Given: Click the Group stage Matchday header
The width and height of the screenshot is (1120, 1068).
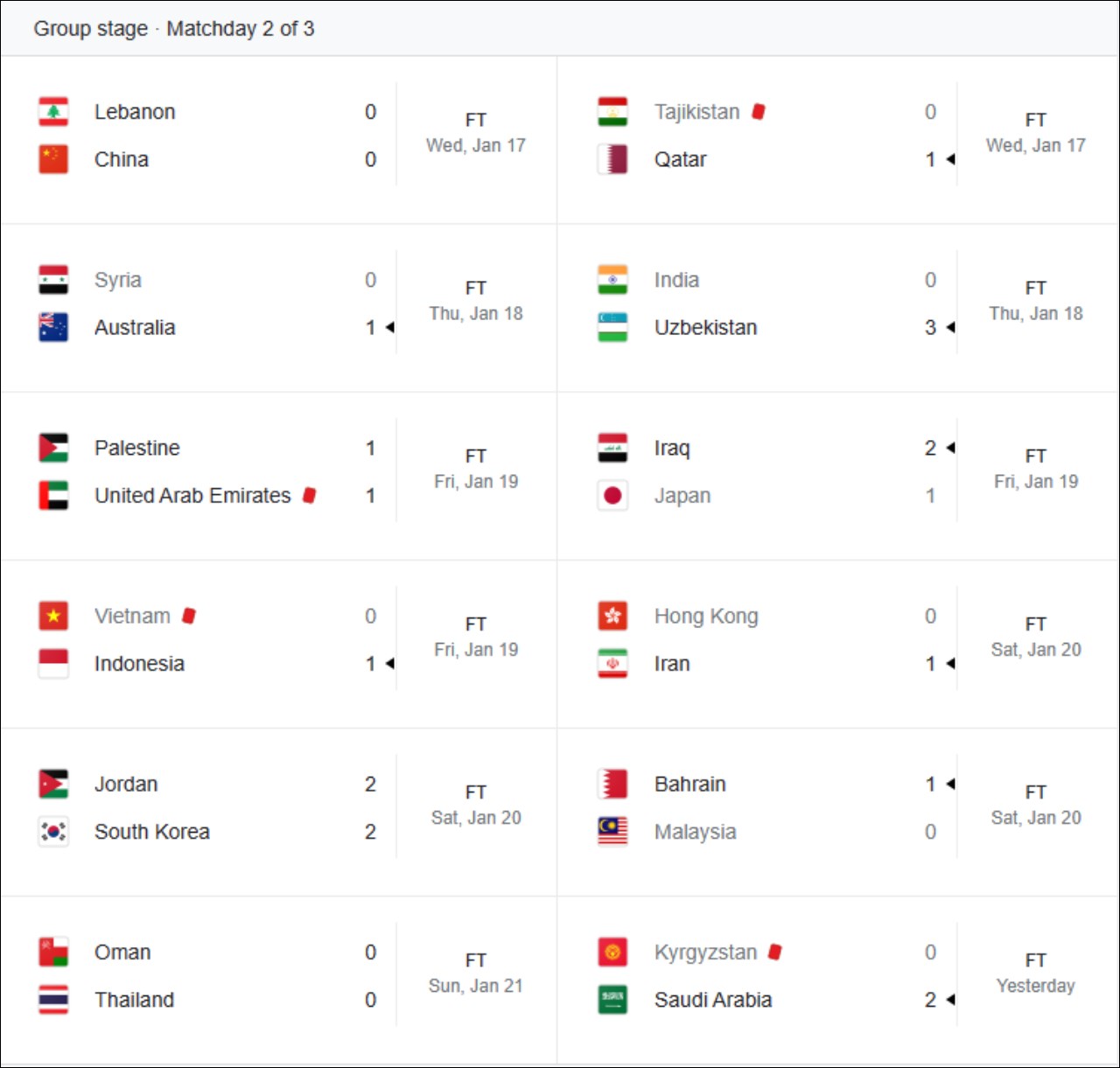Looking at the screenshot, I should [174, 28].
